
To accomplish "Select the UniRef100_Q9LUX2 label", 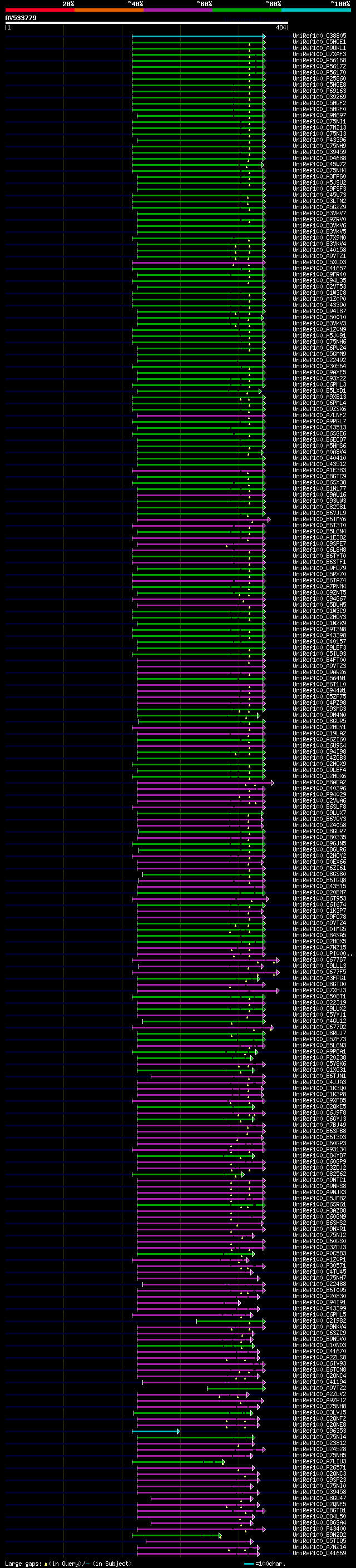I will [x=319, y=1008].
